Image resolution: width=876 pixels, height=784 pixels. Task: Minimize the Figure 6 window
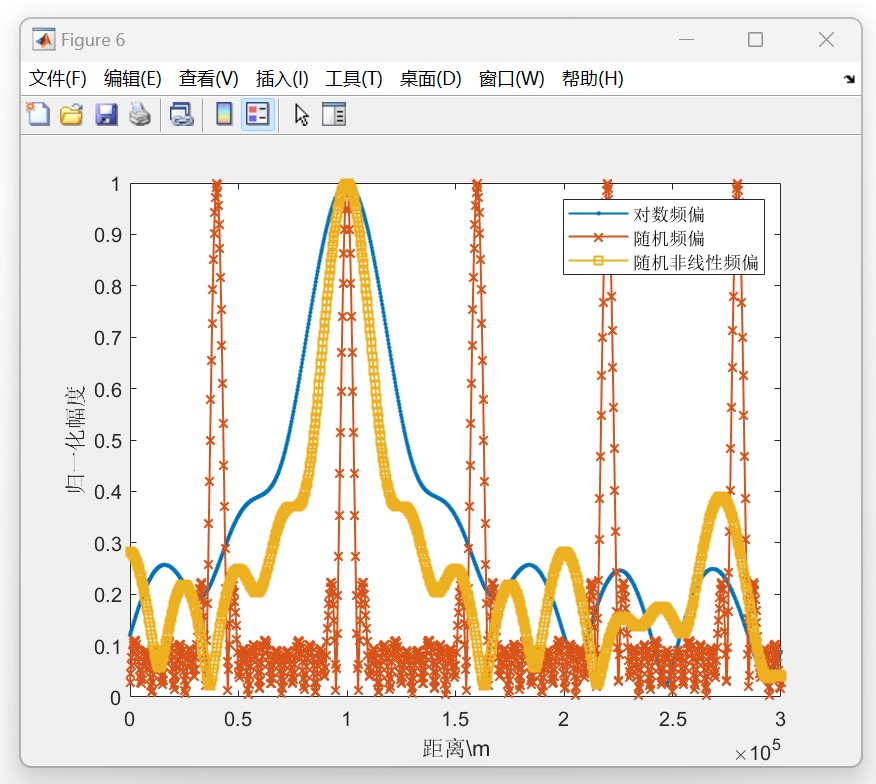tap(686, 40)
